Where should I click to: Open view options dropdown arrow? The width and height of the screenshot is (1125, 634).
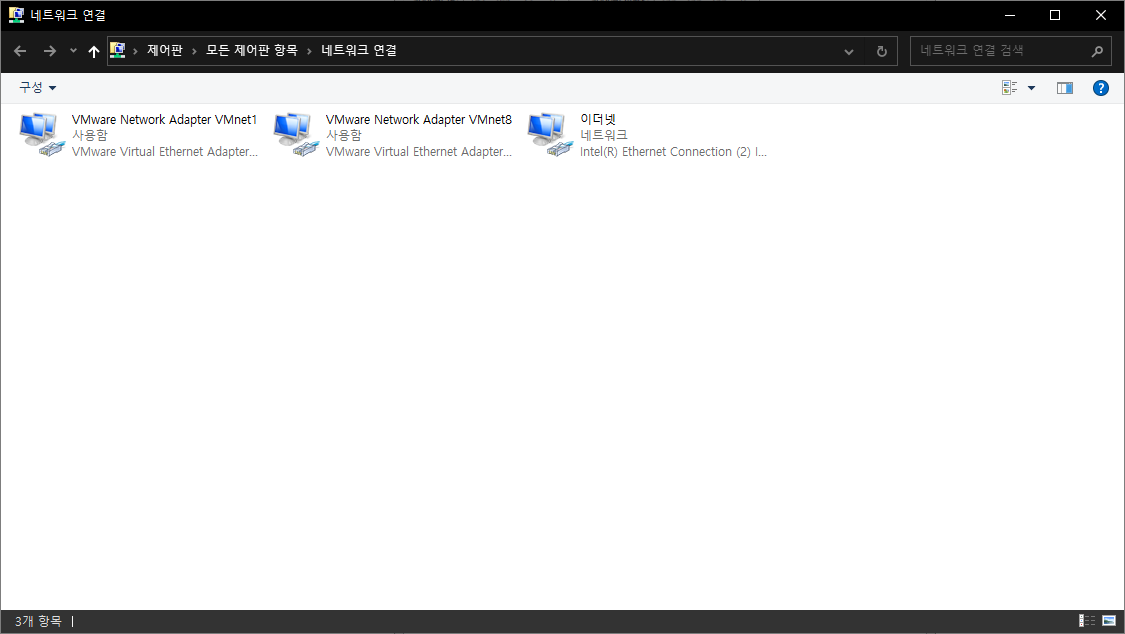coord(1032,87)
